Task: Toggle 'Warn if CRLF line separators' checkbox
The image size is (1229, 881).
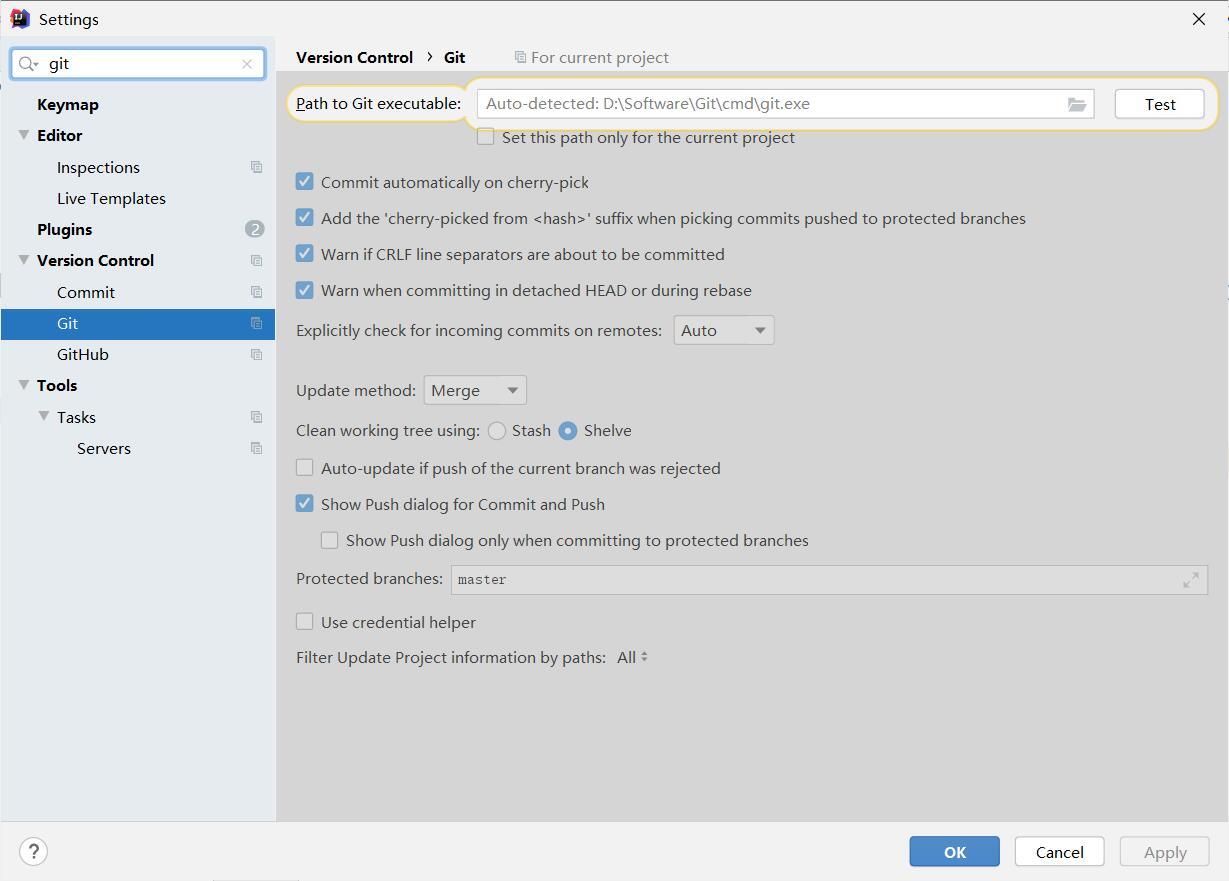Action: click(305, 254)
